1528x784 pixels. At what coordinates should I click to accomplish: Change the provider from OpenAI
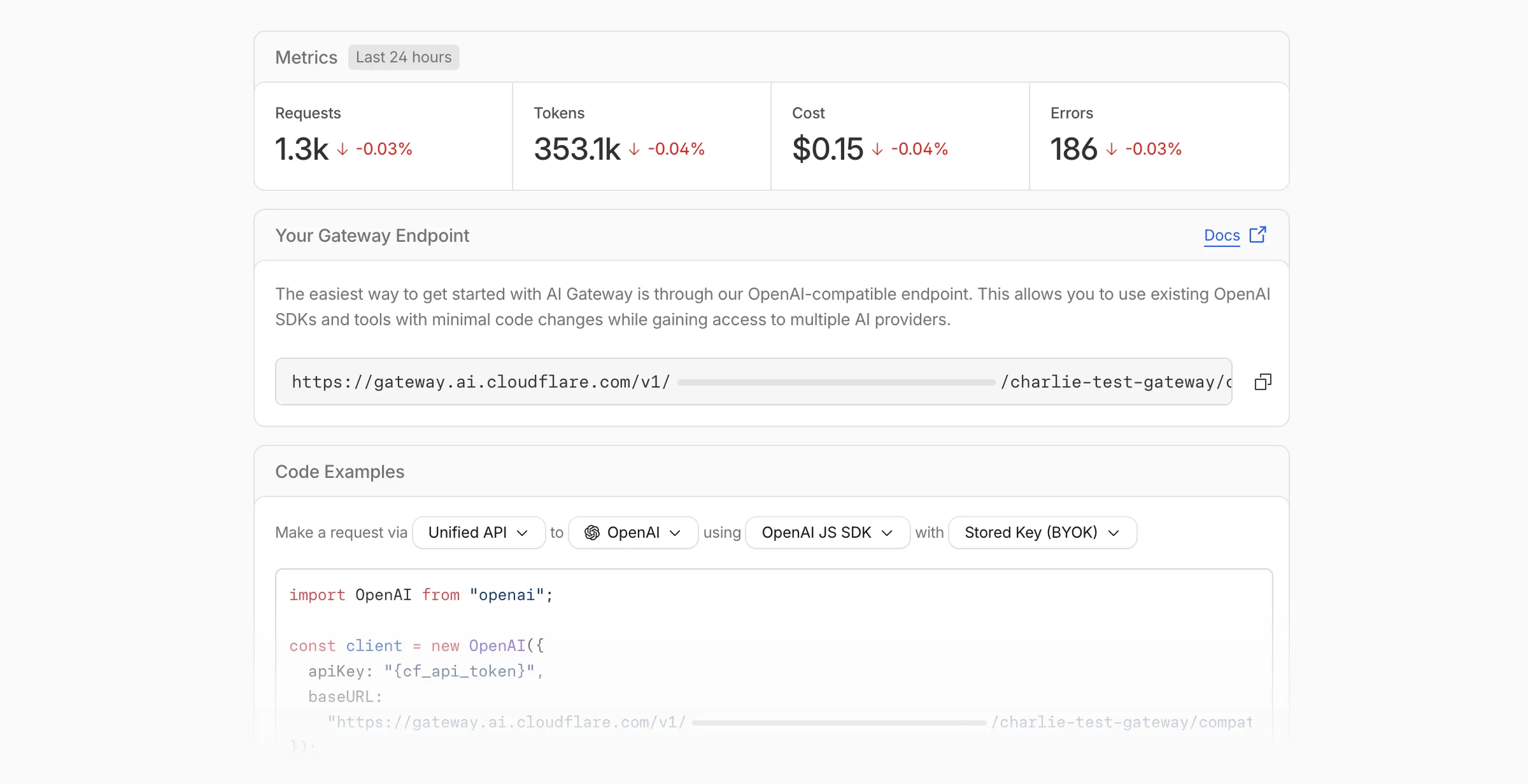point(632,533)
